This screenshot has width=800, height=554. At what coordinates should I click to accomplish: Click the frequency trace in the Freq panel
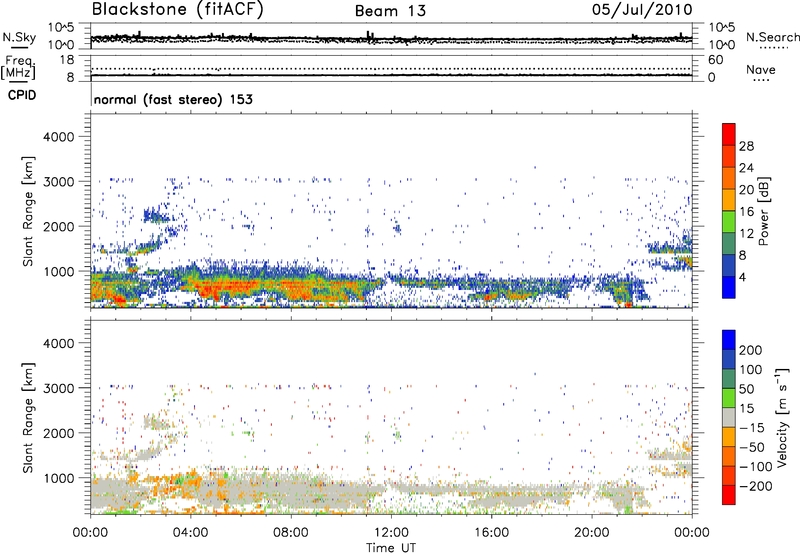click(391, 75)
